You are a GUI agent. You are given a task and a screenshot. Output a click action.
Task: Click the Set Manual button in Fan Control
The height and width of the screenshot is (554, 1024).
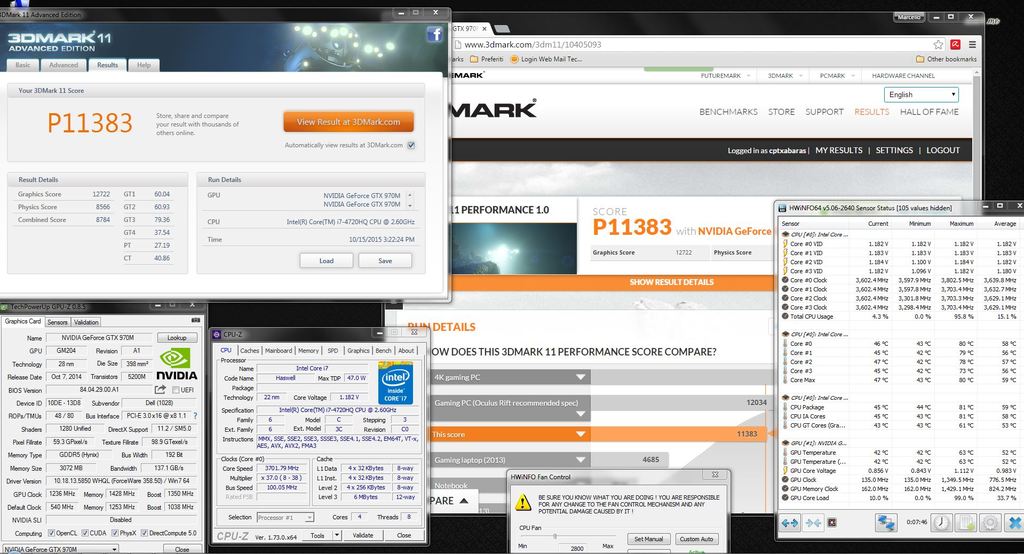(x=648, y=539)
